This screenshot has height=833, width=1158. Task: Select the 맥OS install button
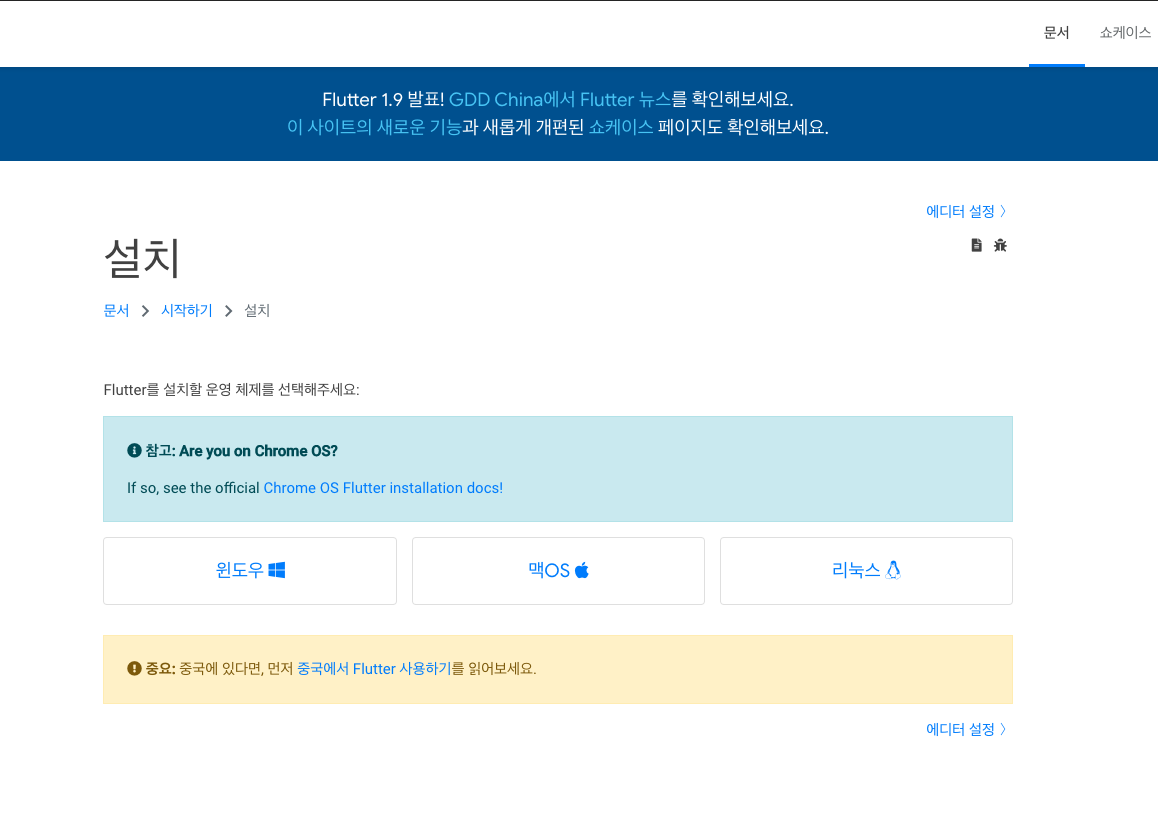pos(558,571)
